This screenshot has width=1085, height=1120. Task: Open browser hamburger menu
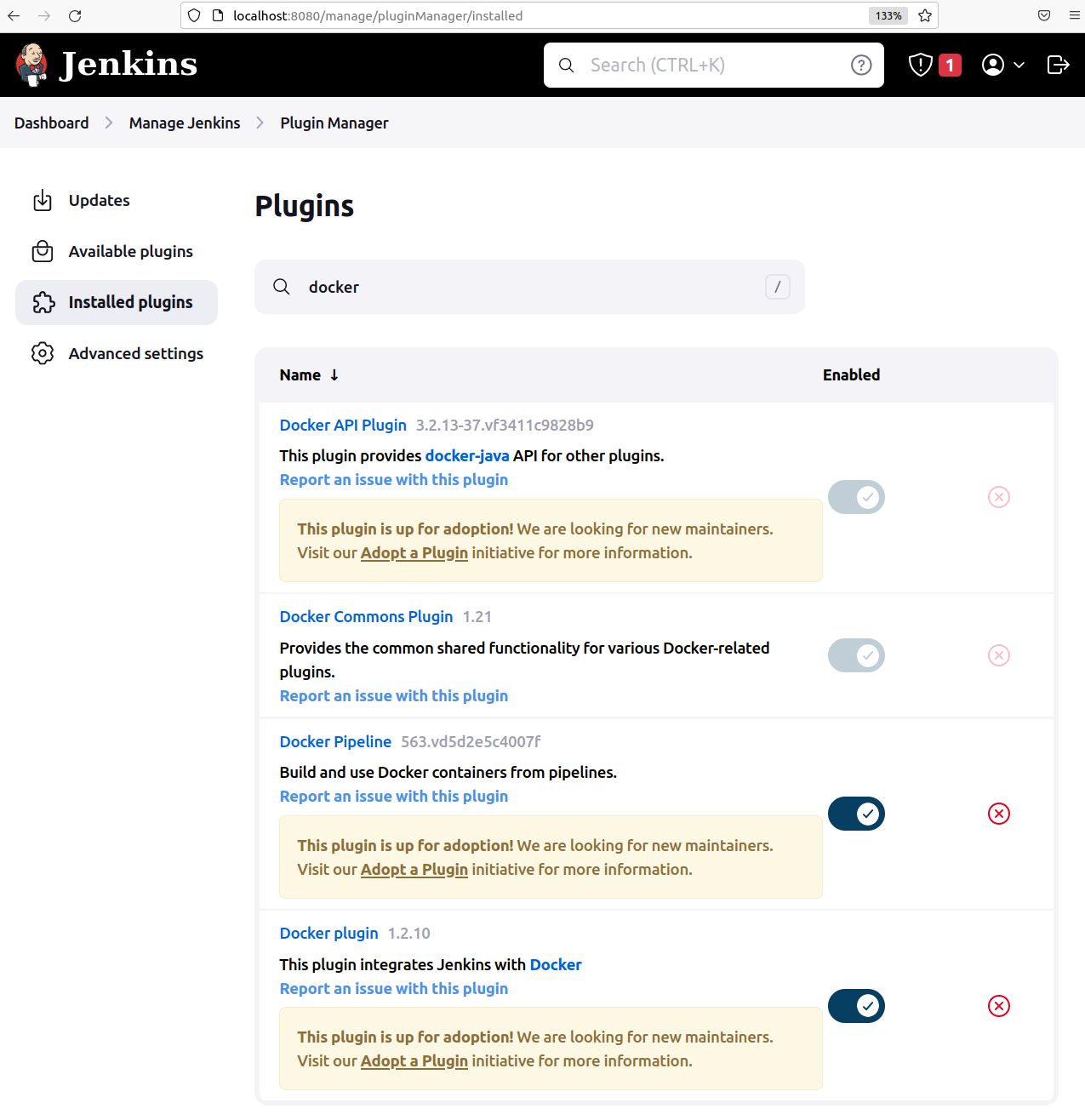click(x=1074, y=15)
